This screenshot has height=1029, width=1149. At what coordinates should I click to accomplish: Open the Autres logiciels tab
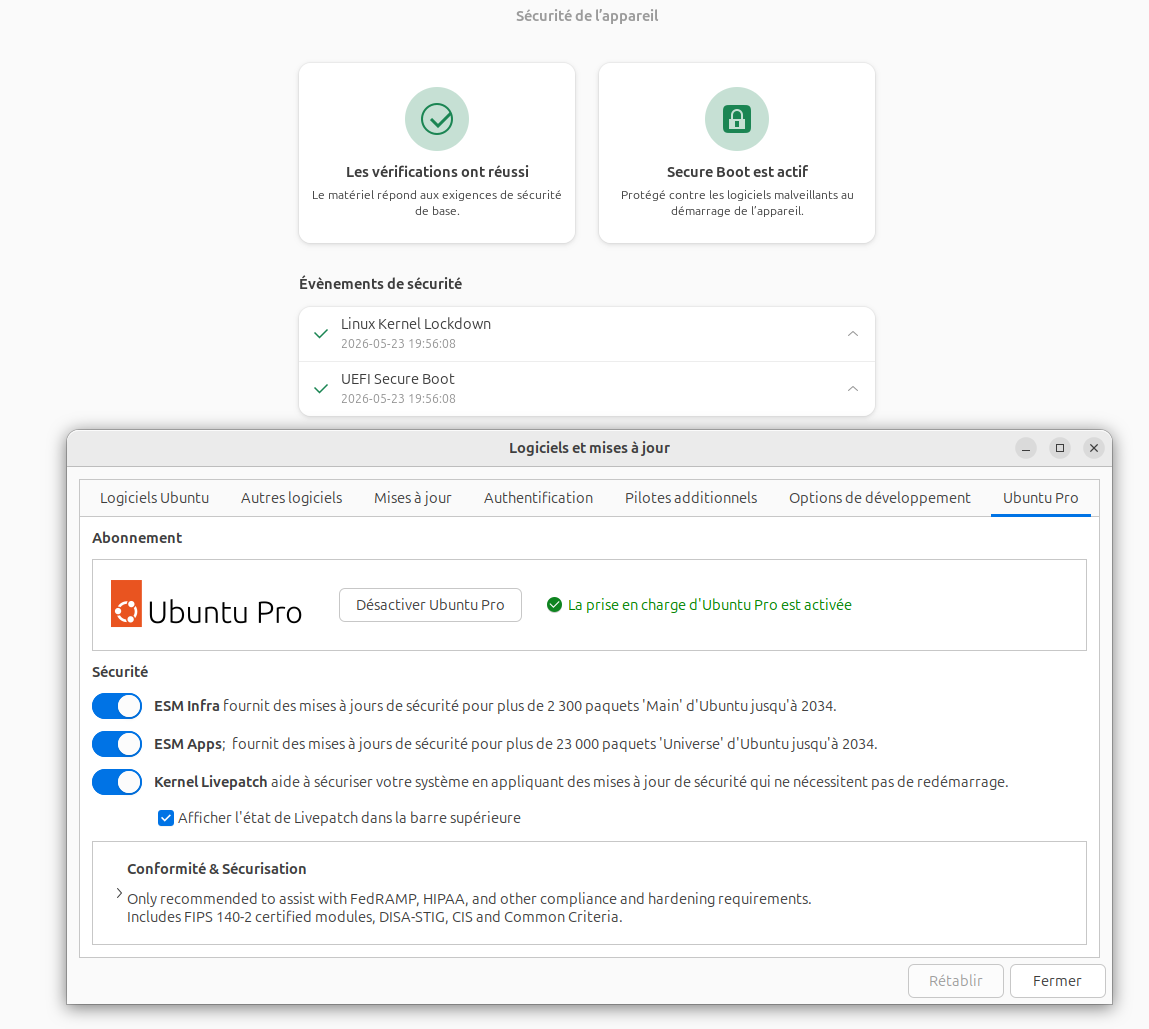[292, 498]
